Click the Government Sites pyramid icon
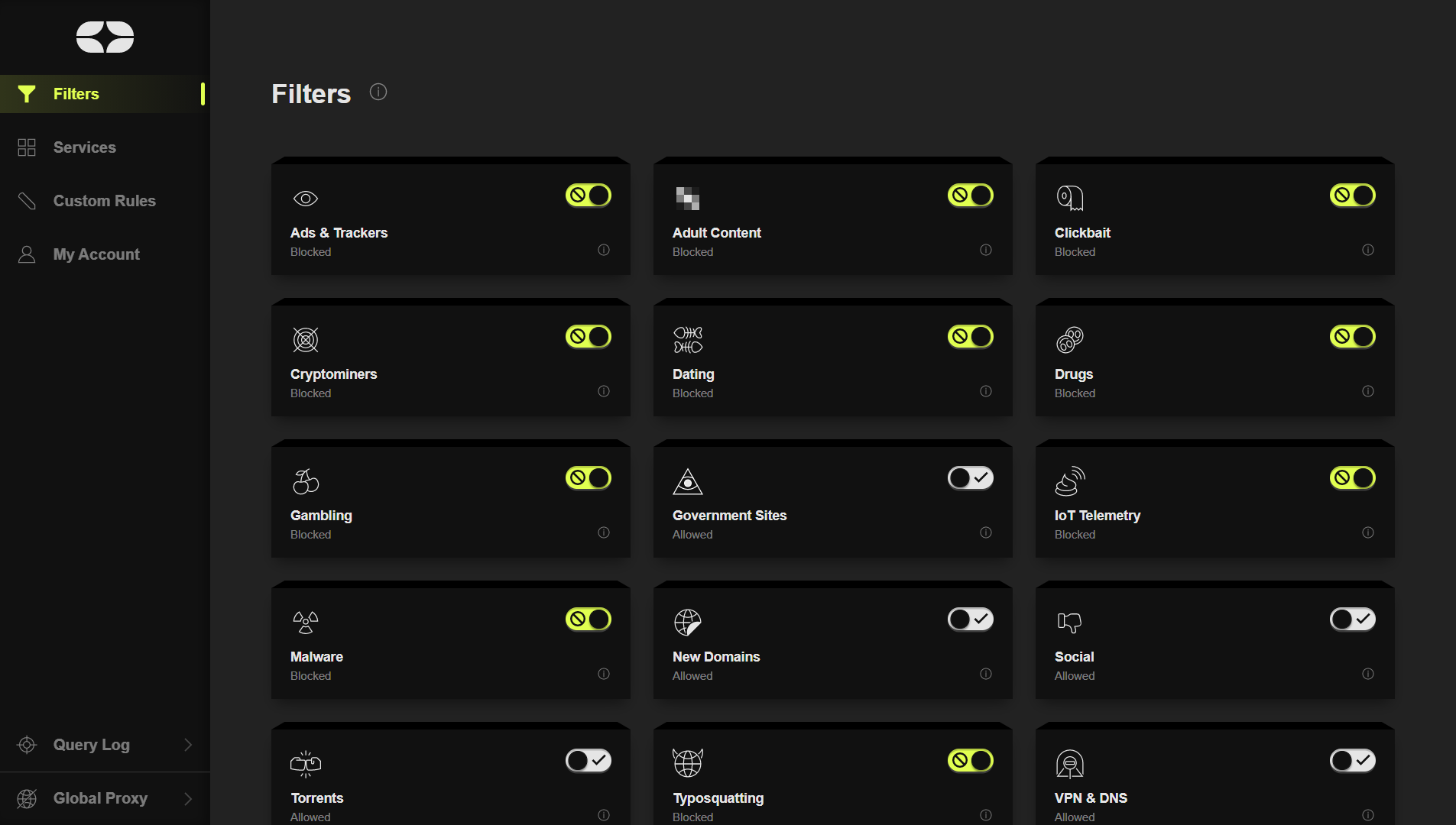 687,480
